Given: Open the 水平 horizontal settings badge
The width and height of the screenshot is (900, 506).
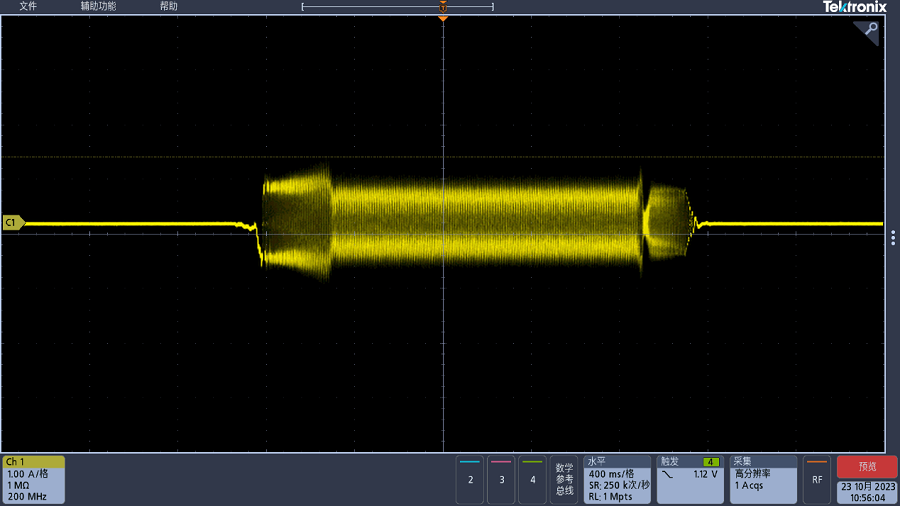Looking at the screenshot, I should [x=617, y=479].
